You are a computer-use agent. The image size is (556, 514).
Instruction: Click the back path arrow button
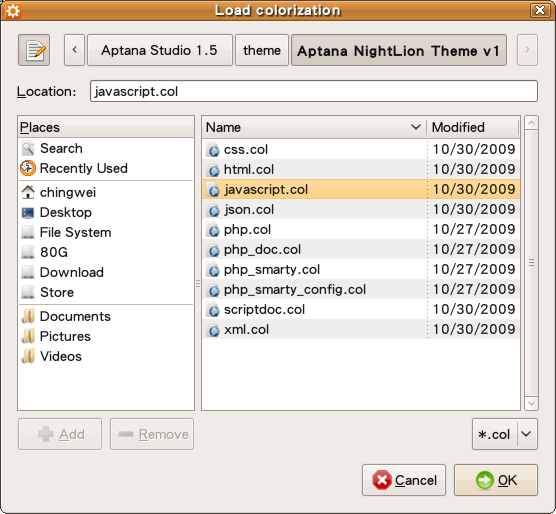coord(74,50)
